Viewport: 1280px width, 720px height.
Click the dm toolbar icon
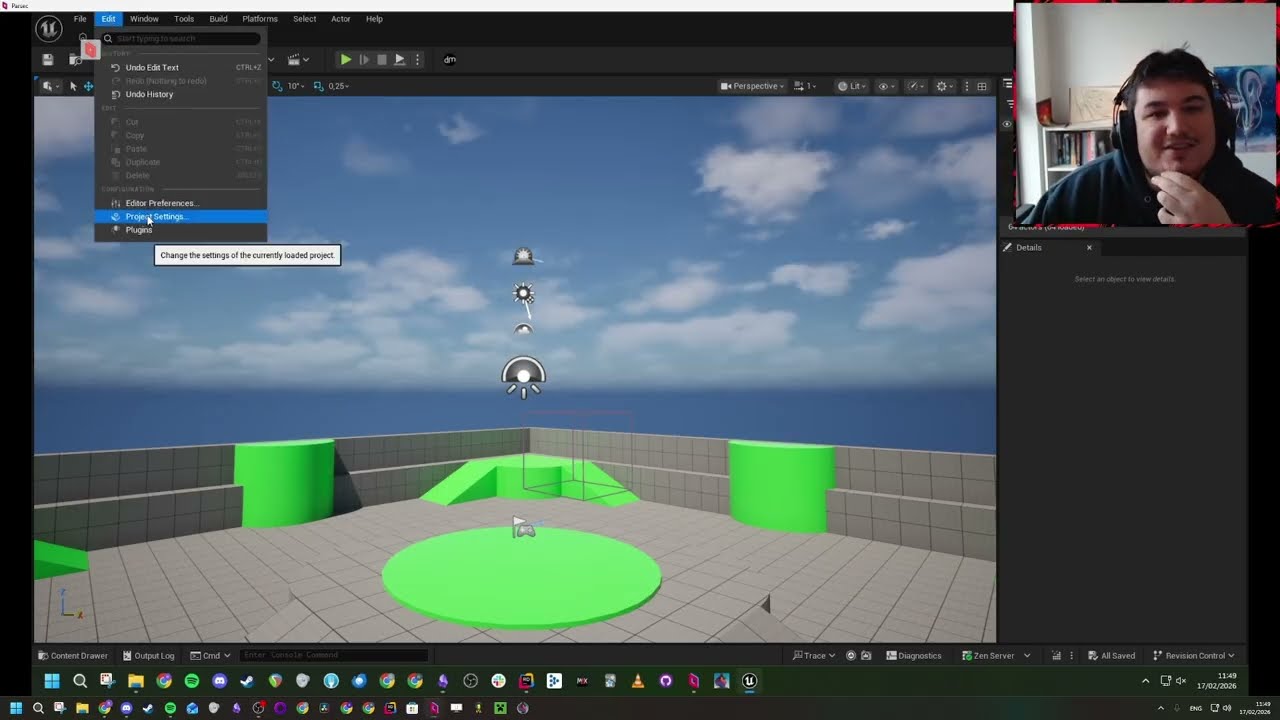(450, 60)
